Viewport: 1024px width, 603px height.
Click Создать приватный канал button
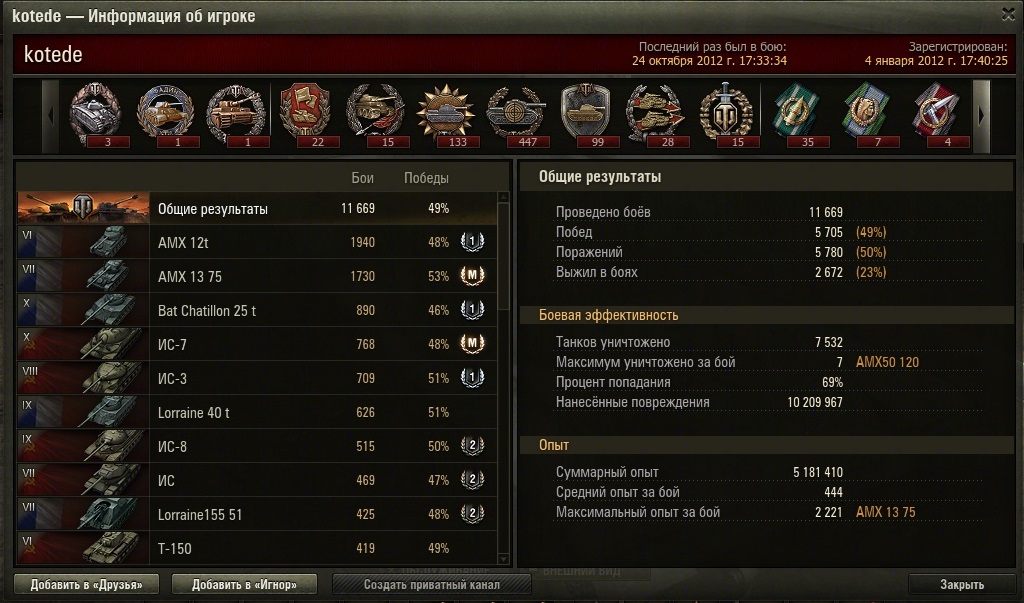[x=432, y=584]
